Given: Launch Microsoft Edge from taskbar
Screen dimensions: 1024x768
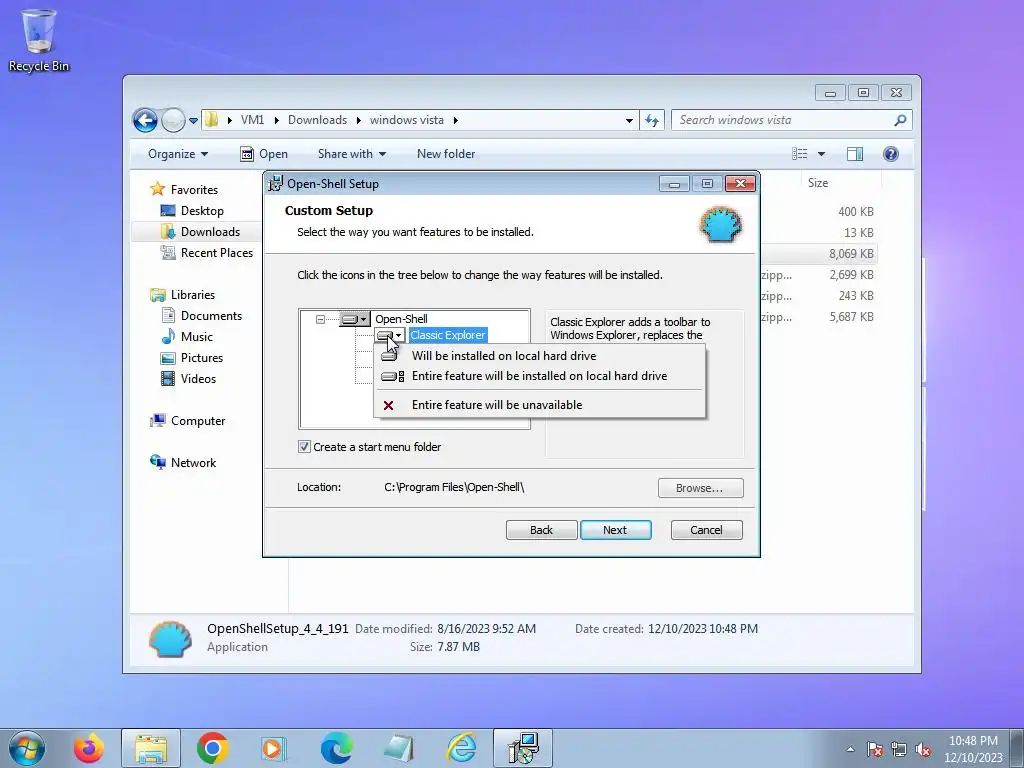Looking at the screenshot, I should 336,748.
